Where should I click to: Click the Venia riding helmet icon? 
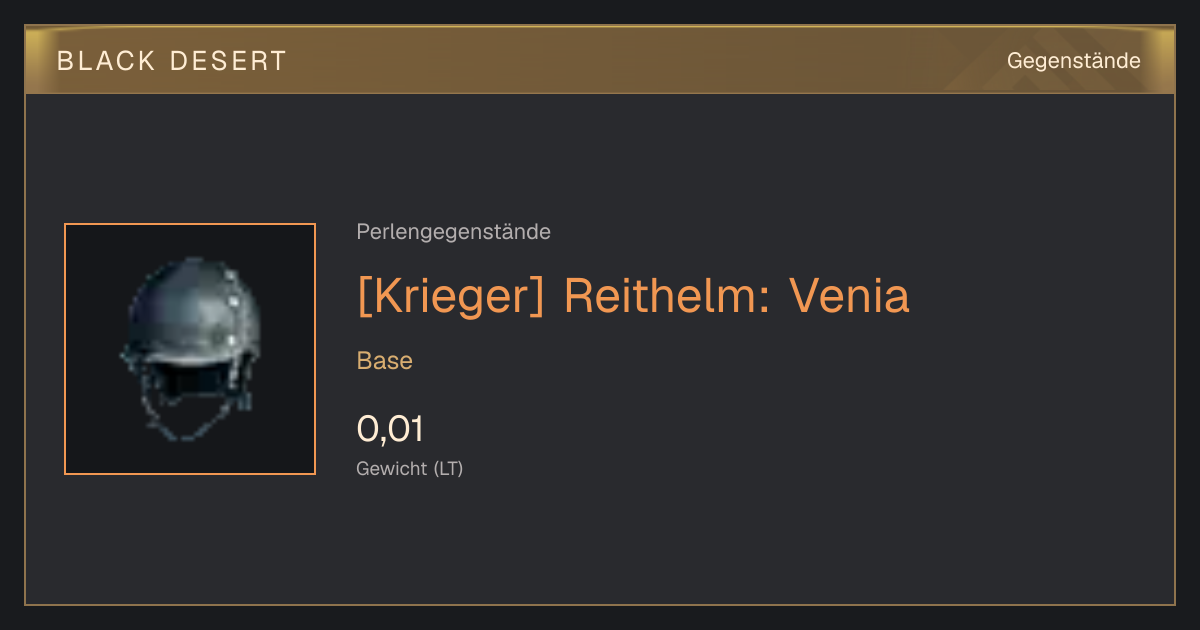click(190, 349)
